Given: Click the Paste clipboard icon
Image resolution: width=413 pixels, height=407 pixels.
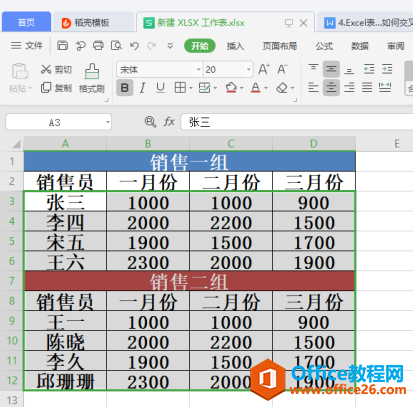Looking at the screenshot, I should 20,71.
